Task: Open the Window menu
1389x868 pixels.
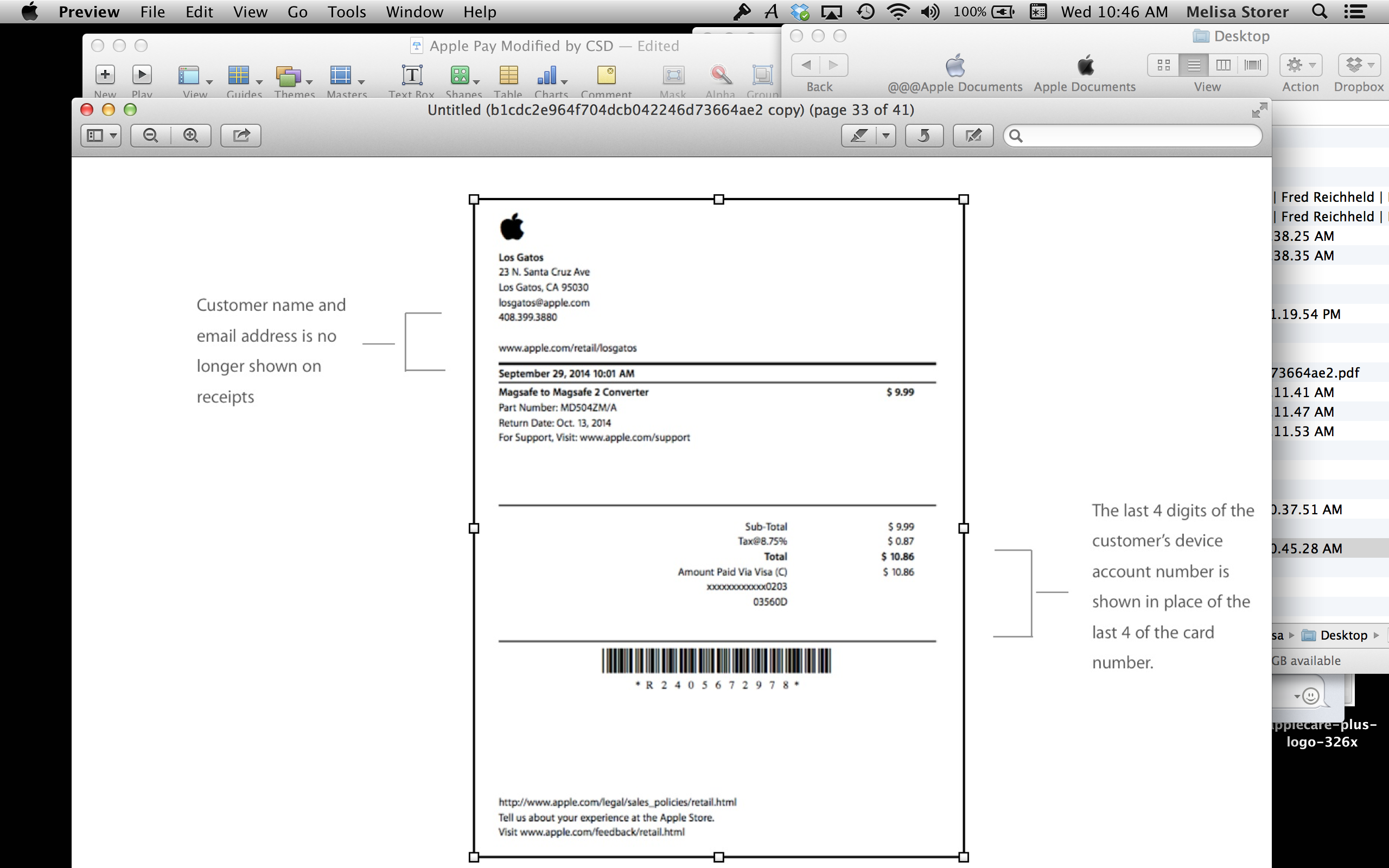Action: coord(415,11)
